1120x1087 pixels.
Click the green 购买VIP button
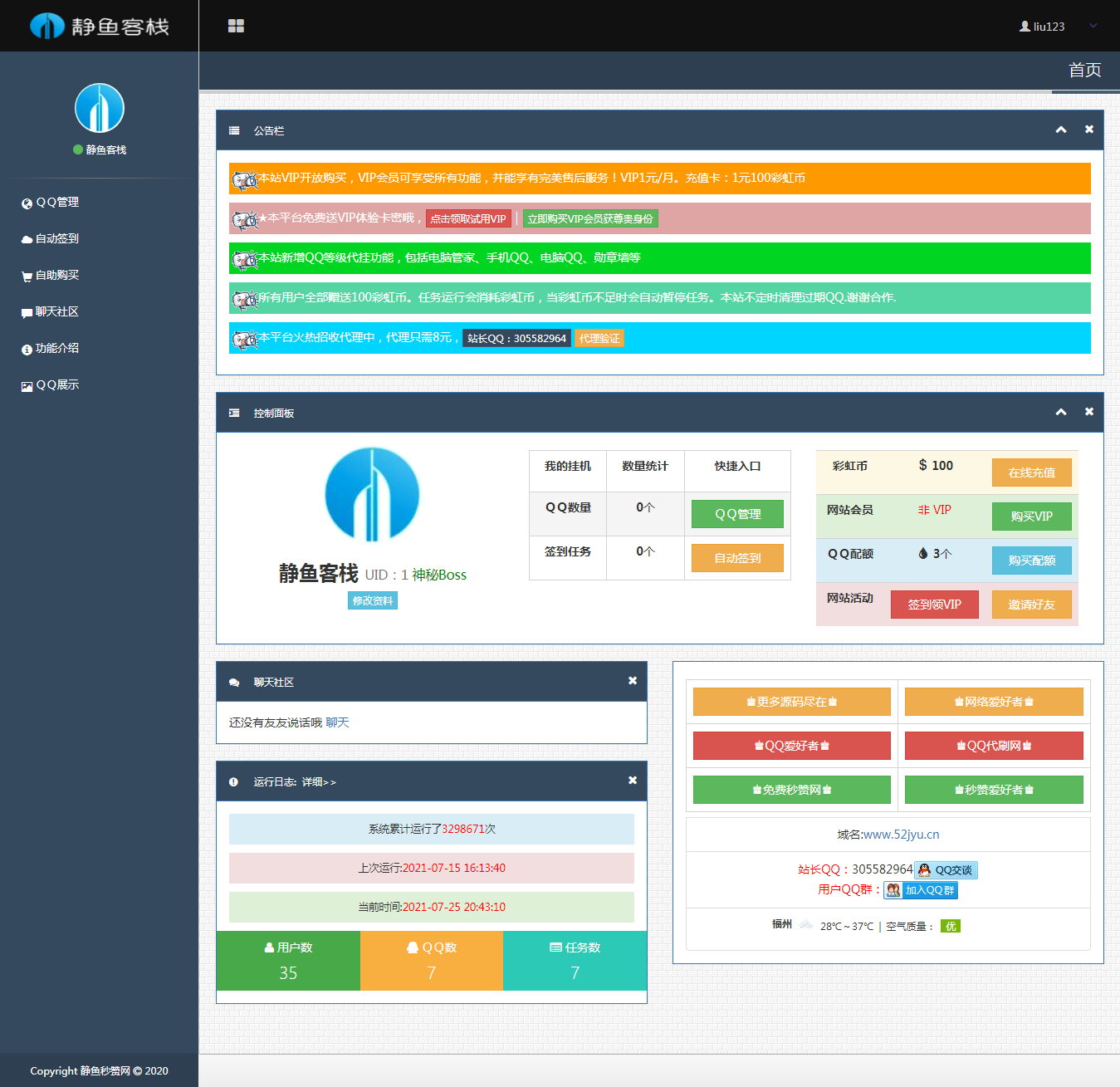point(1031,517)
